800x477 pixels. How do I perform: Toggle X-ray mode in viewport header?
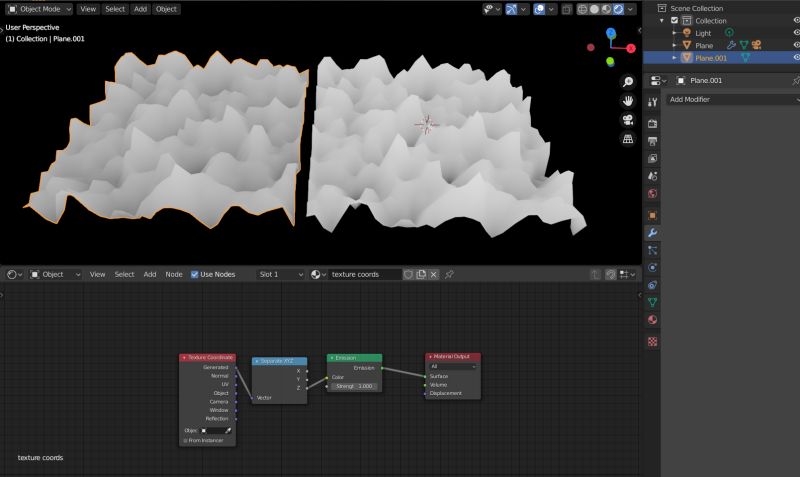click(567, 9)
